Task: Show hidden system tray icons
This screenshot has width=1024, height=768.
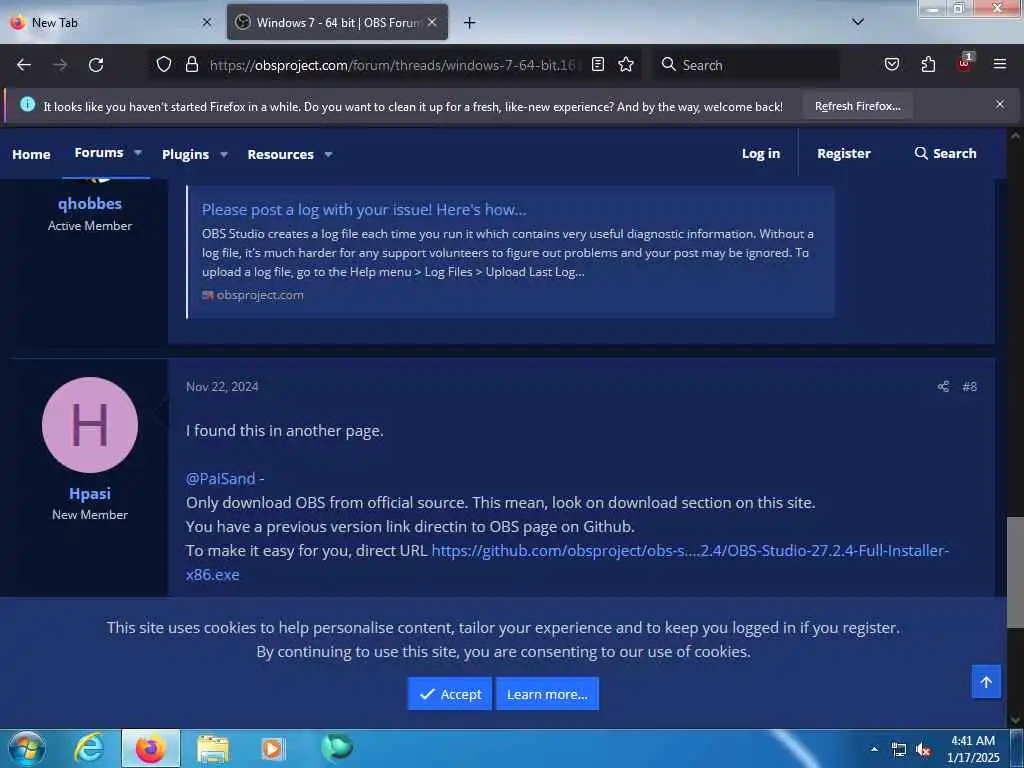Action: tap(874, 749)
